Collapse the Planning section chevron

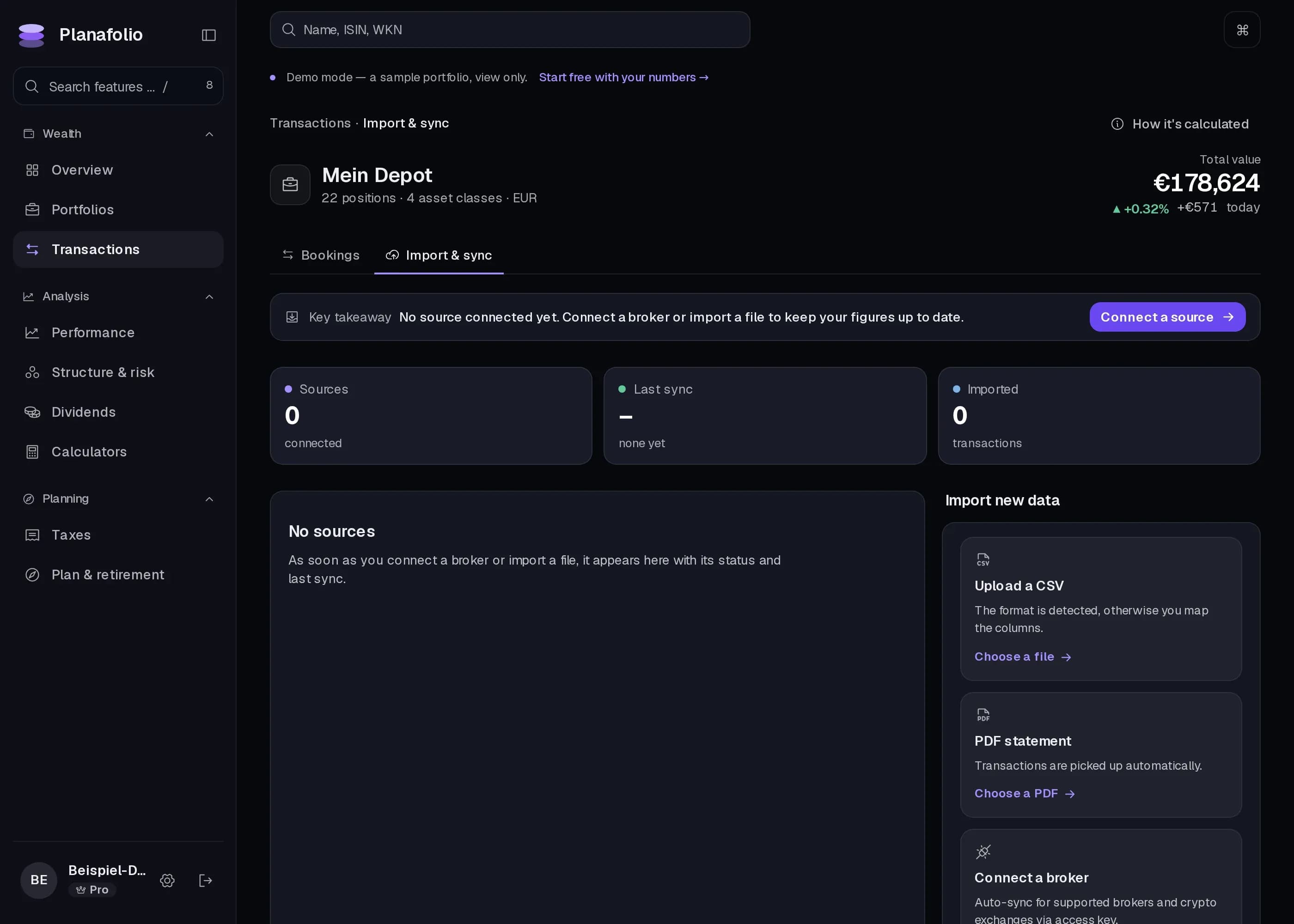click(x=209, y=499)
